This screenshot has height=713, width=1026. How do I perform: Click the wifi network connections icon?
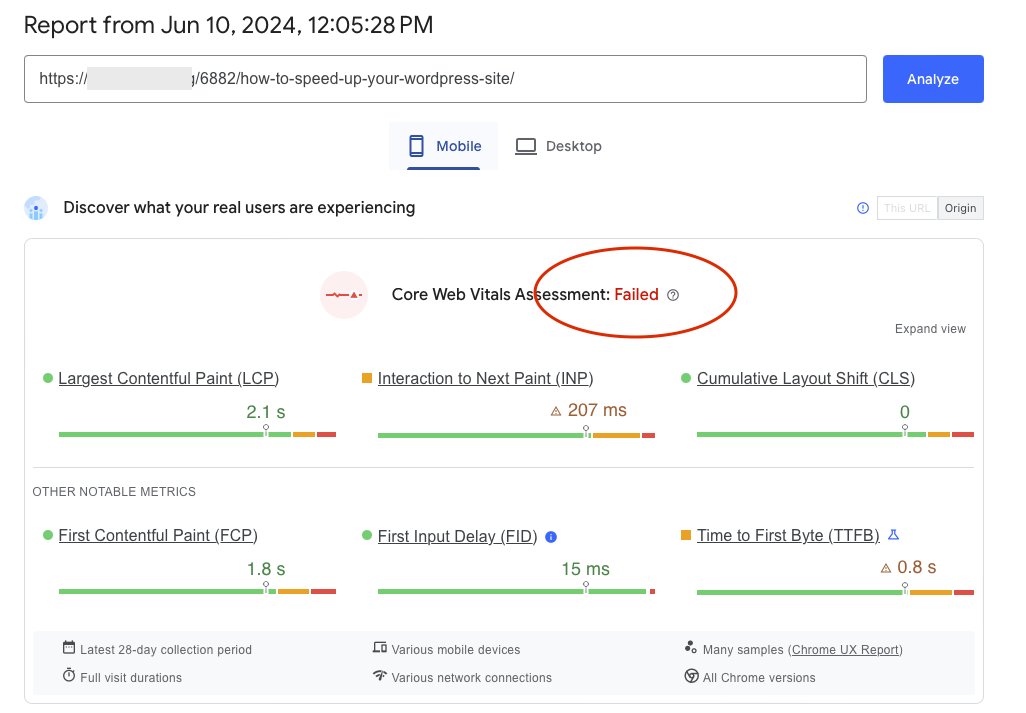[x=380, y=675]
